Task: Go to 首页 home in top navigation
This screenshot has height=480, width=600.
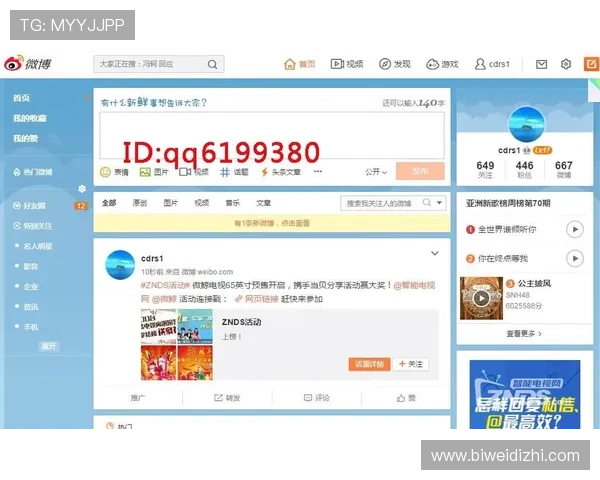Action: click(x=300, y=64)
